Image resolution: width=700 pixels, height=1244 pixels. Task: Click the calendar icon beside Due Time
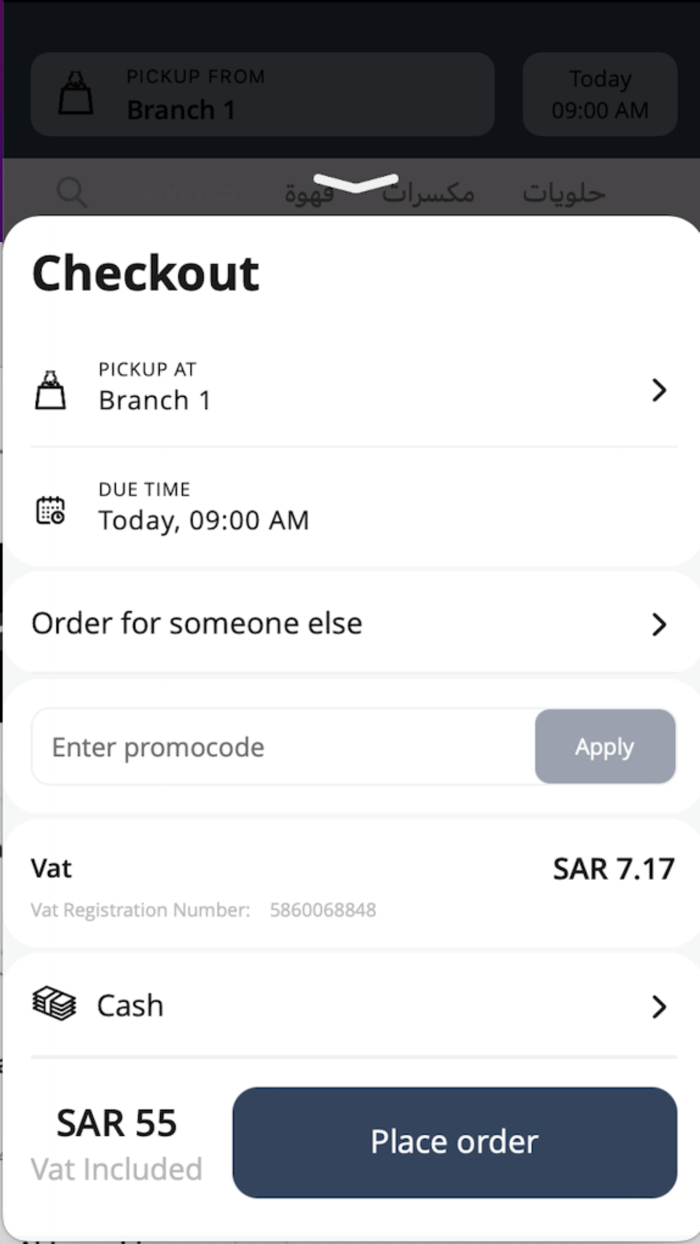click(51, 510)
